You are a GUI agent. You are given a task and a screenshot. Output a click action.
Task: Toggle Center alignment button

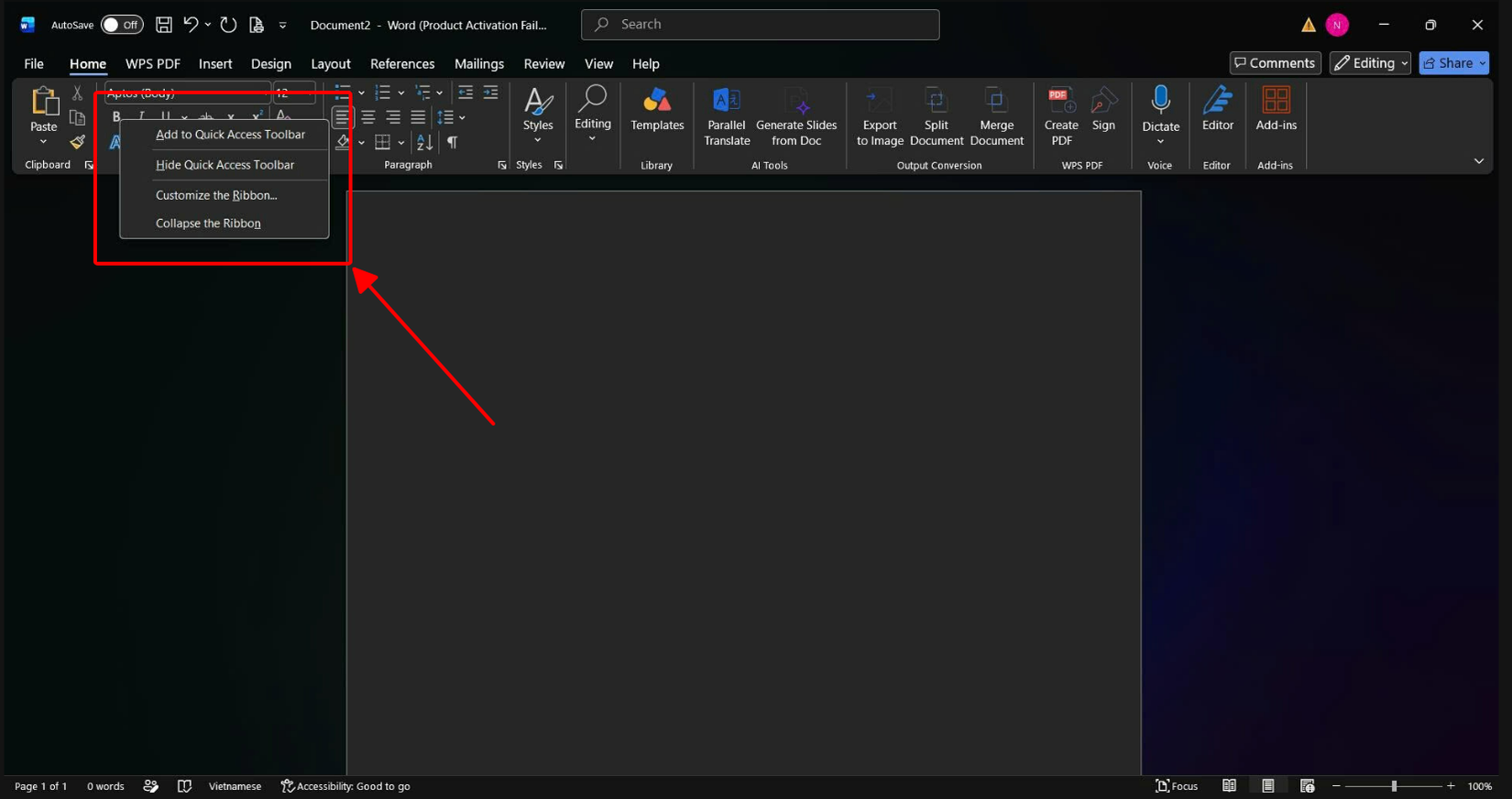[368, 117]
